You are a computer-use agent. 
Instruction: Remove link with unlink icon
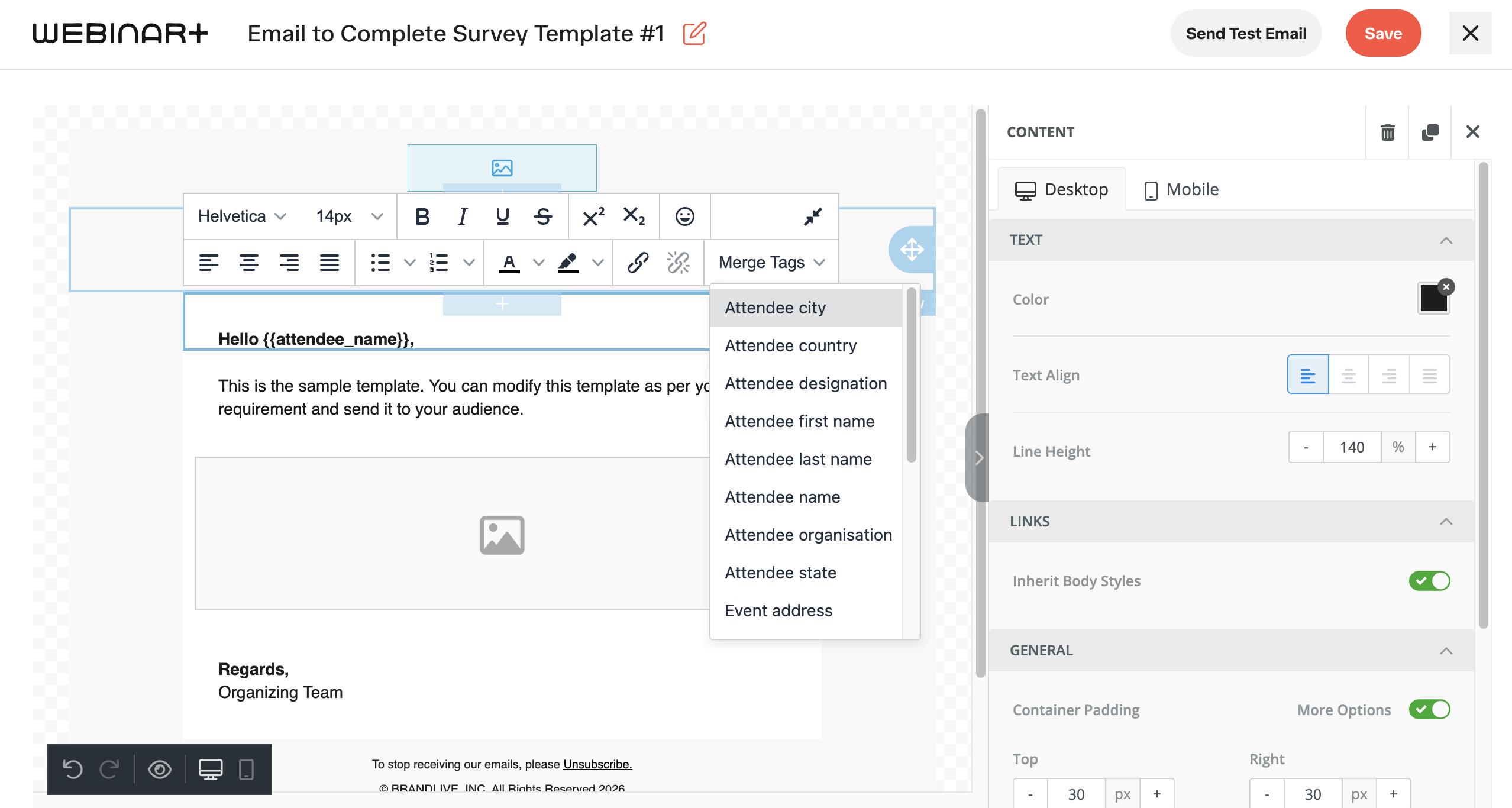(x=679, y=263)
